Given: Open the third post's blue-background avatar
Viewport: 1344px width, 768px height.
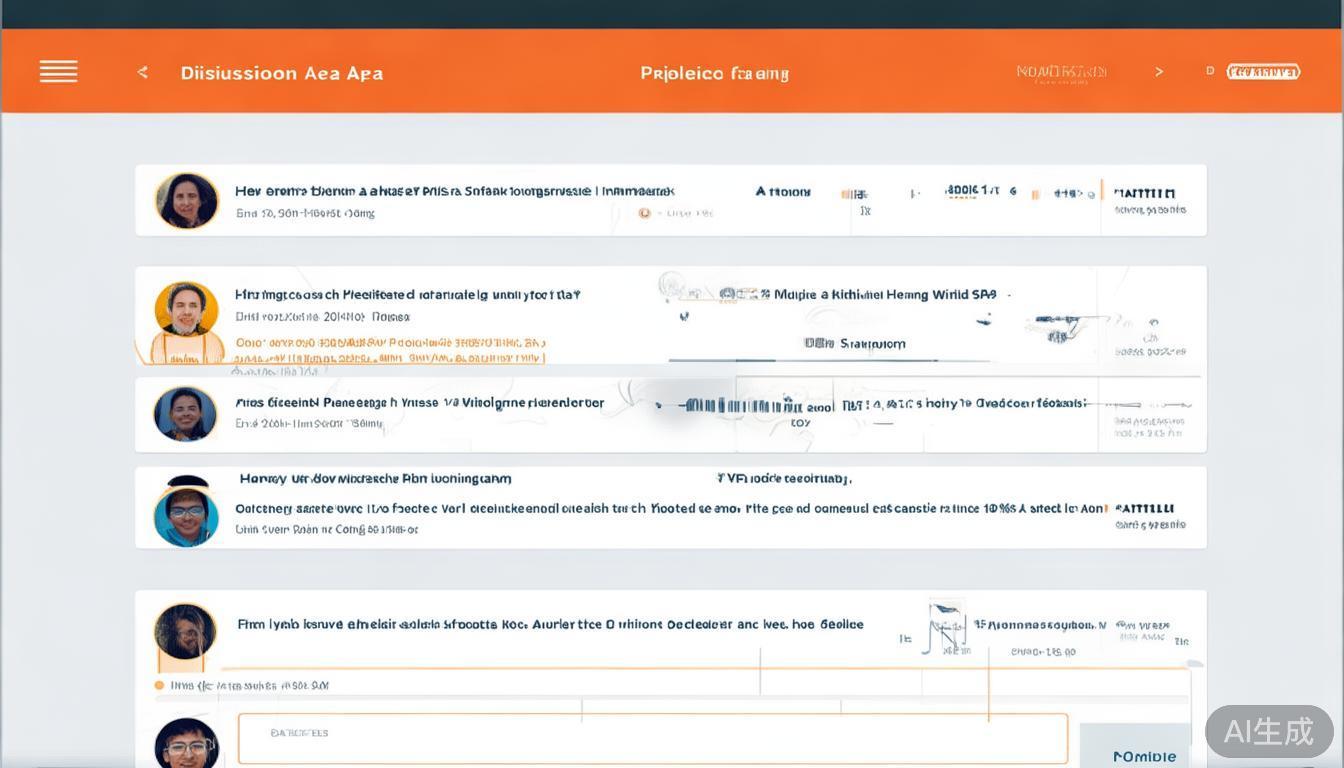Looking at the screenshot, I should (185, 413).
